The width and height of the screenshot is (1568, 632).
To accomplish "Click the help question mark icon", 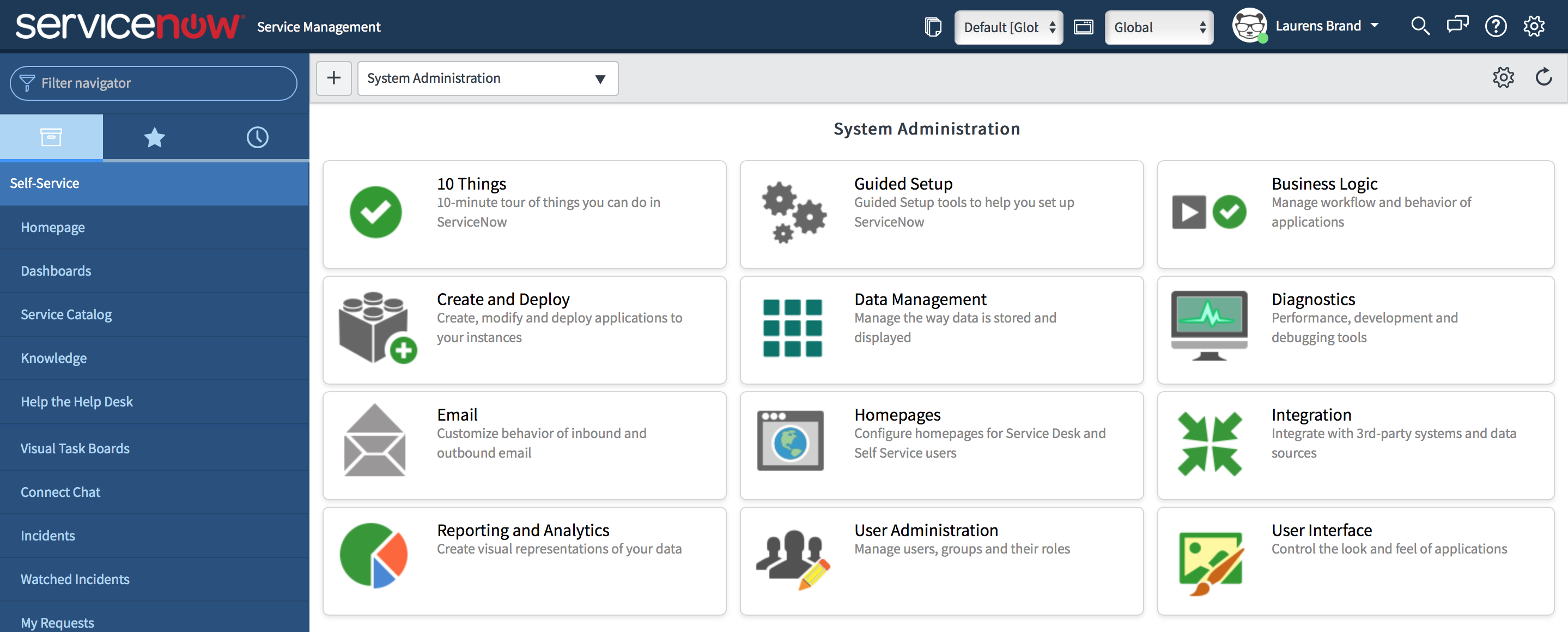I will [x=1496, y=26].
